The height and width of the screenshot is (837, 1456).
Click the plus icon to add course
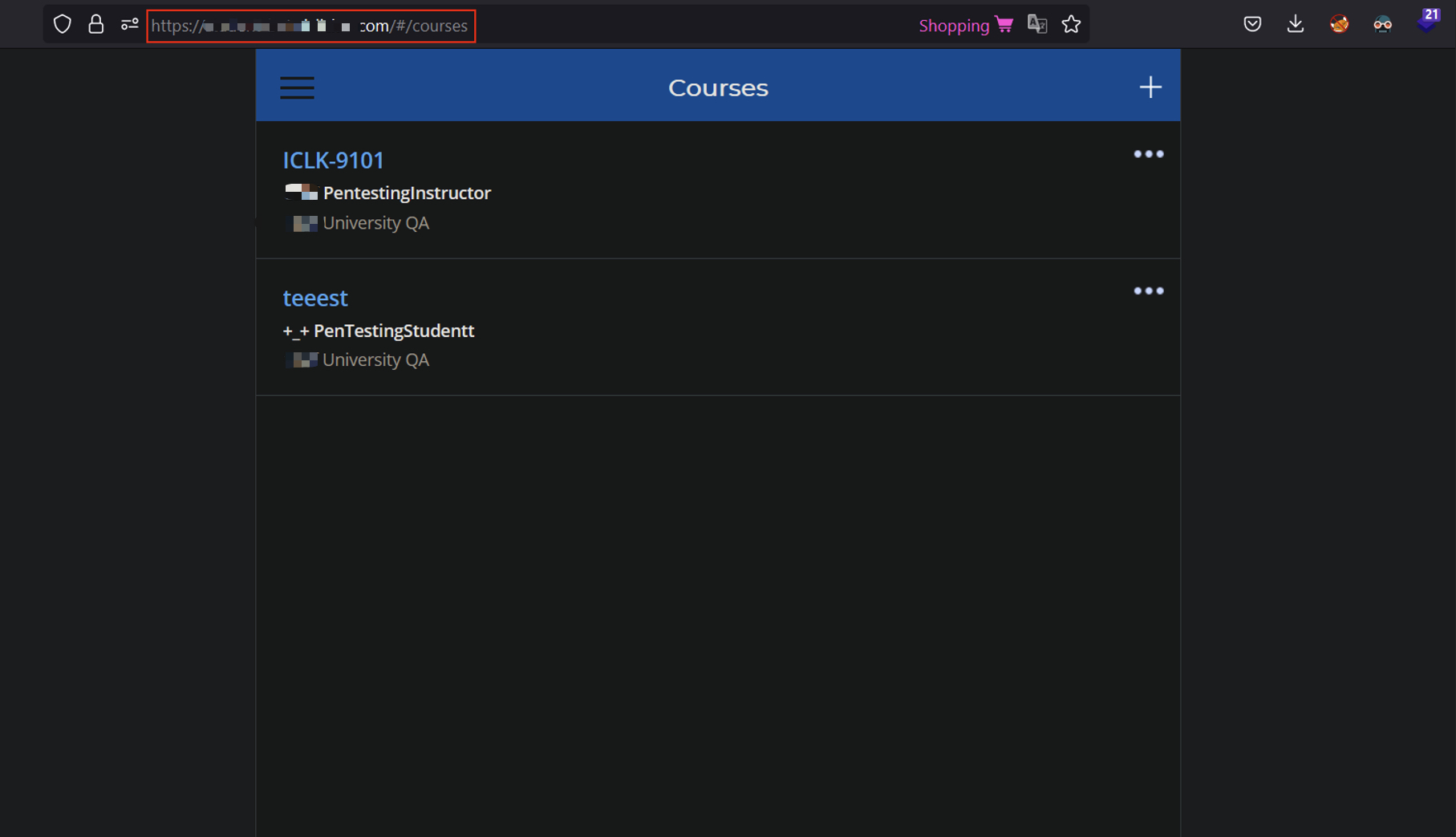pyautogui.click(x=1150, y=87)
